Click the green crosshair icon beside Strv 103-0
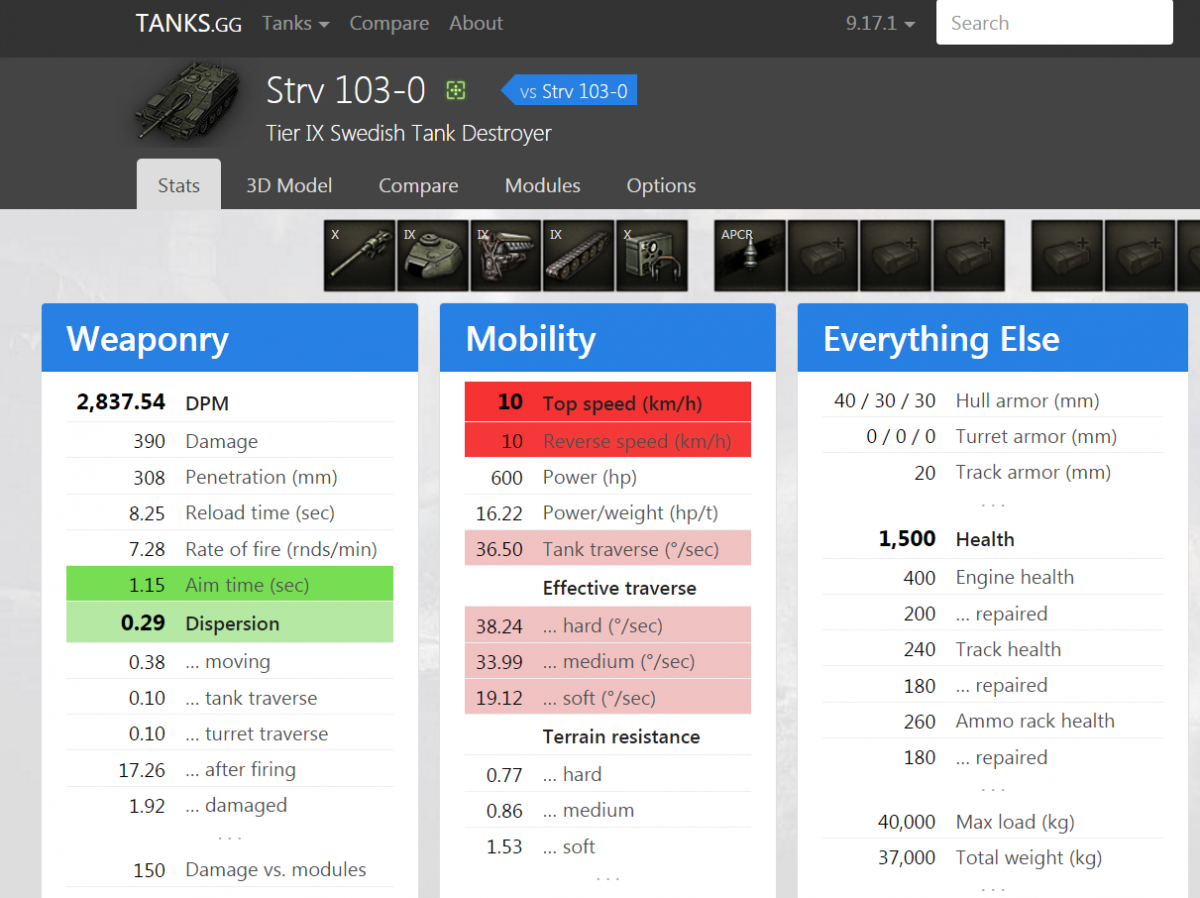The width and height of the screenshot is (1200, 898). pyautogui.click(x=456, y=91)
